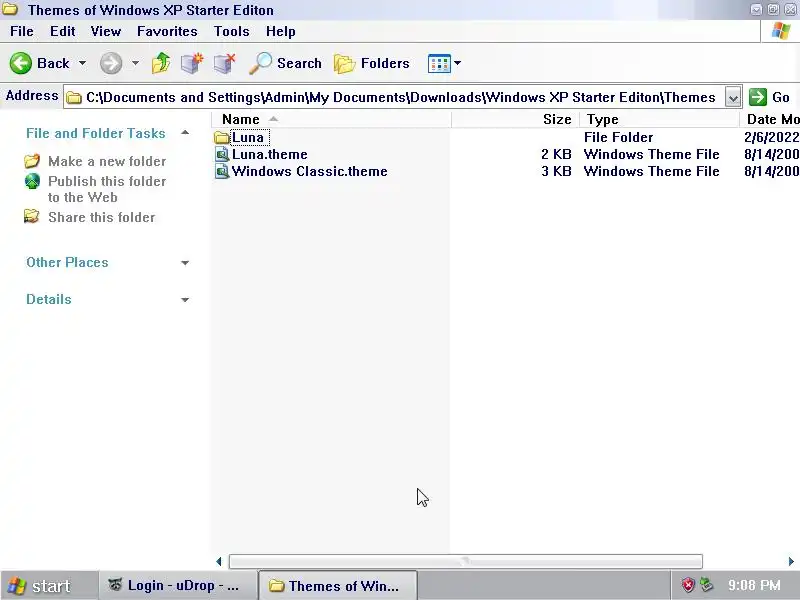Screen dimensions: 800x600
Task: Select the Luna folder name
Action: 248,137
